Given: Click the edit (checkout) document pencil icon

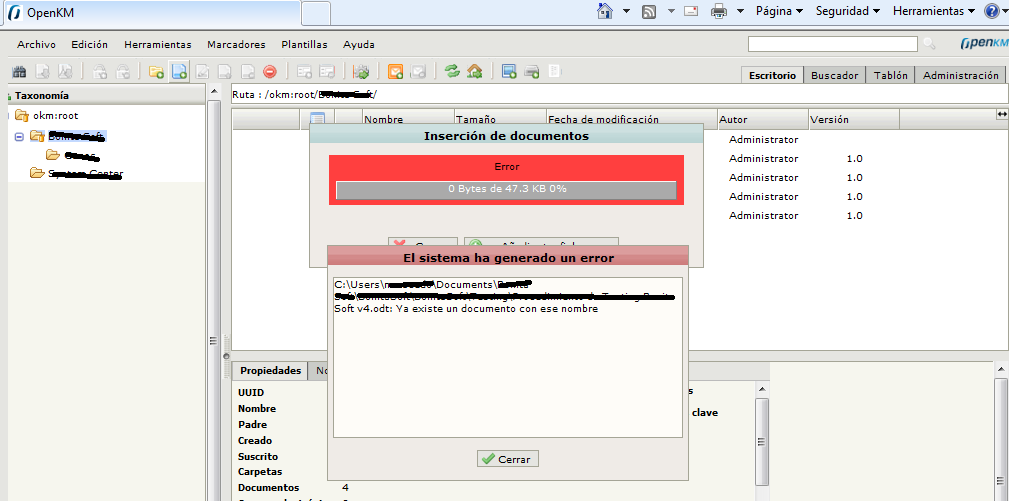Looking at the screenshot, I should [202, 71].
